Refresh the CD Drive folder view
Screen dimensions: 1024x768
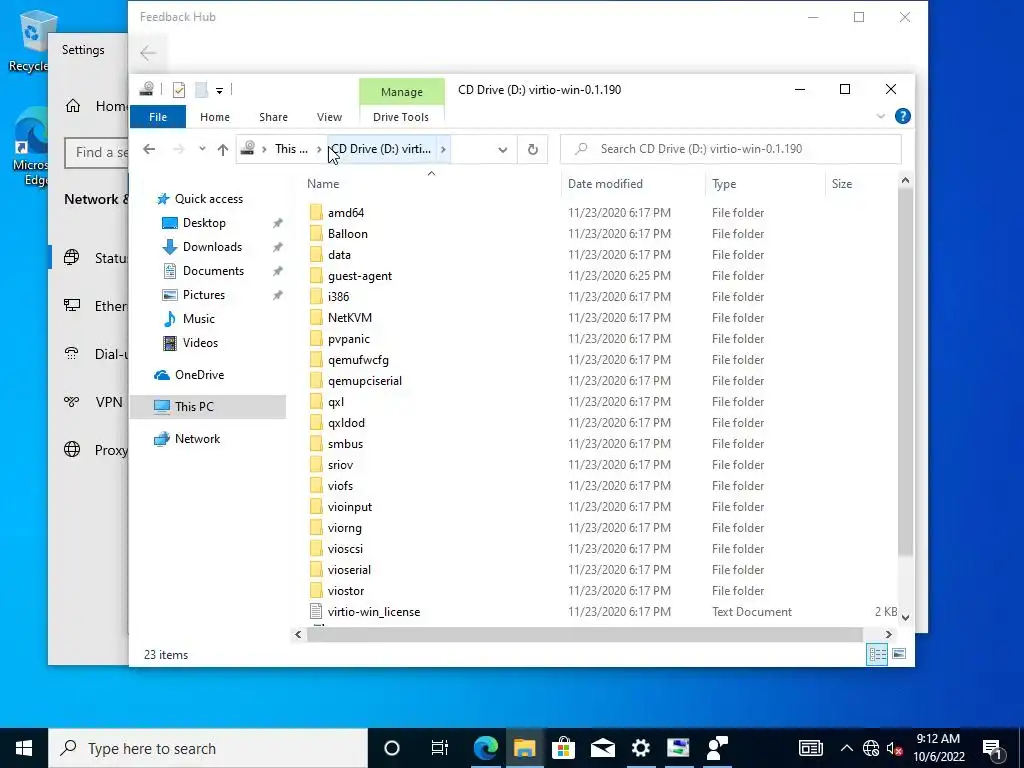(533, 150)
